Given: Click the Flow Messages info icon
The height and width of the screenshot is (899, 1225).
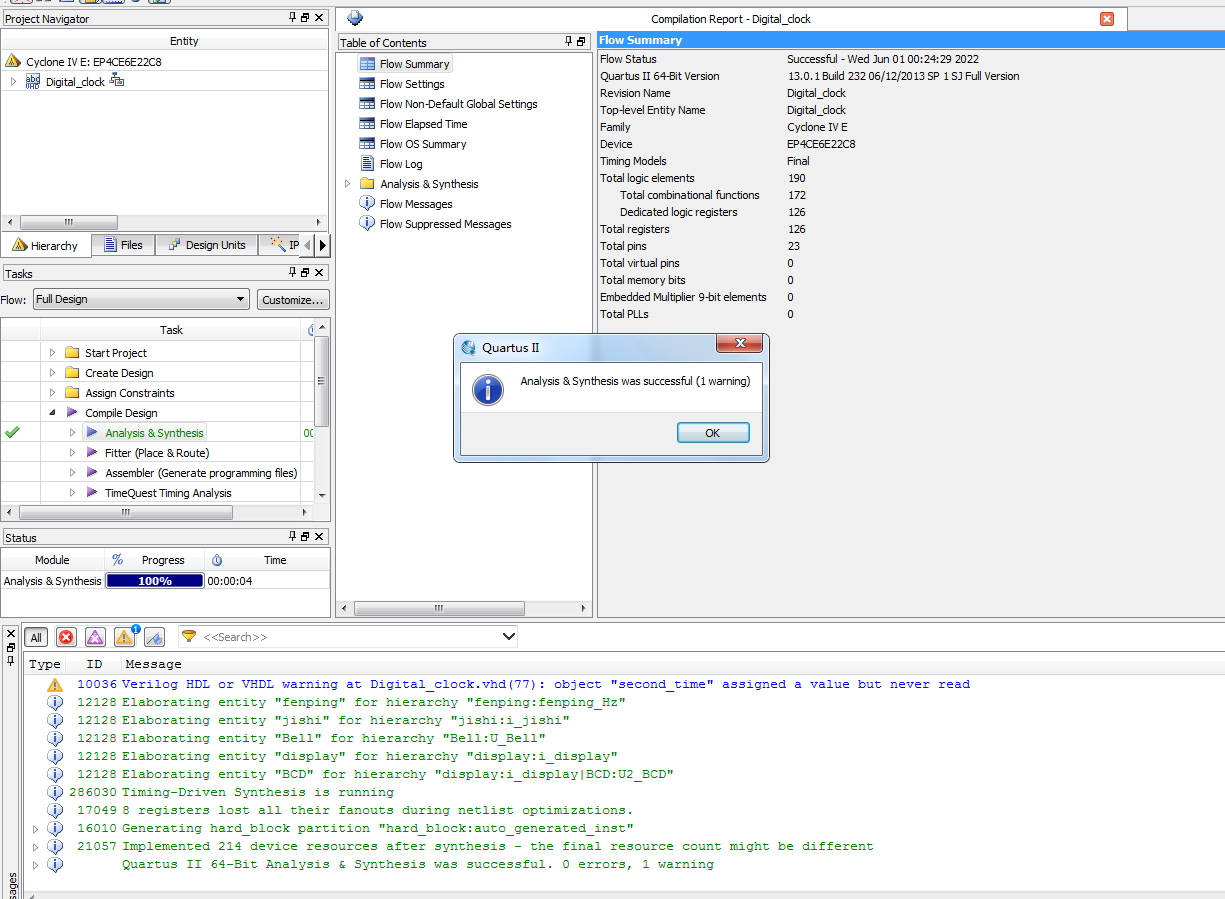Looking at the screenshot, I should tap(367, 204).
